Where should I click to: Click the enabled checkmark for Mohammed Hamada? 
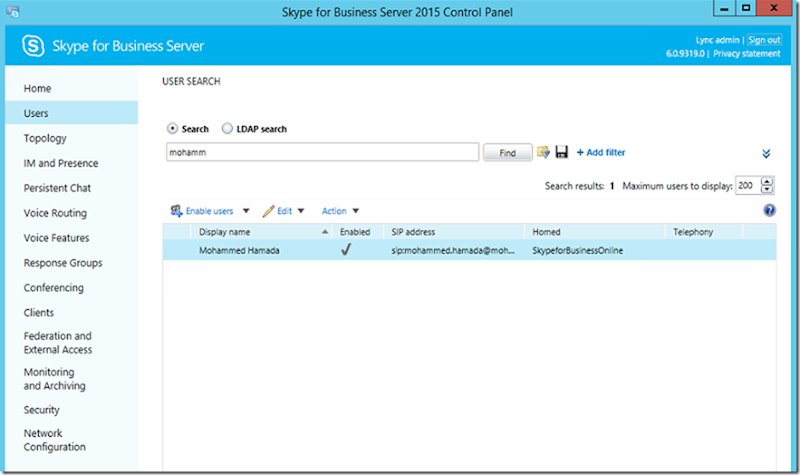click(346, 249)
